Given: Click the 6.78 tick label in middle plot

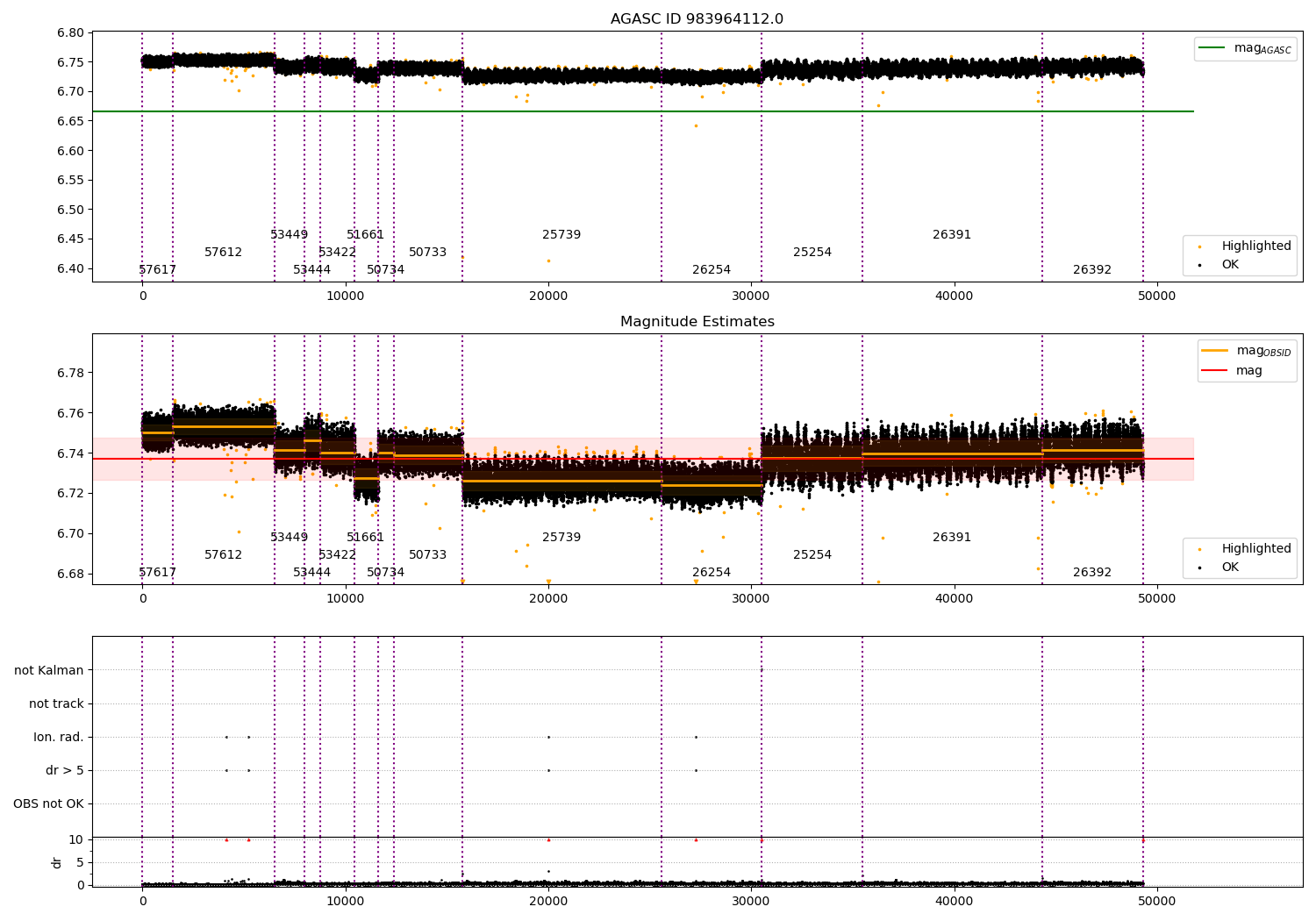Looking at the screenshot, I should [x=71, y=374].
